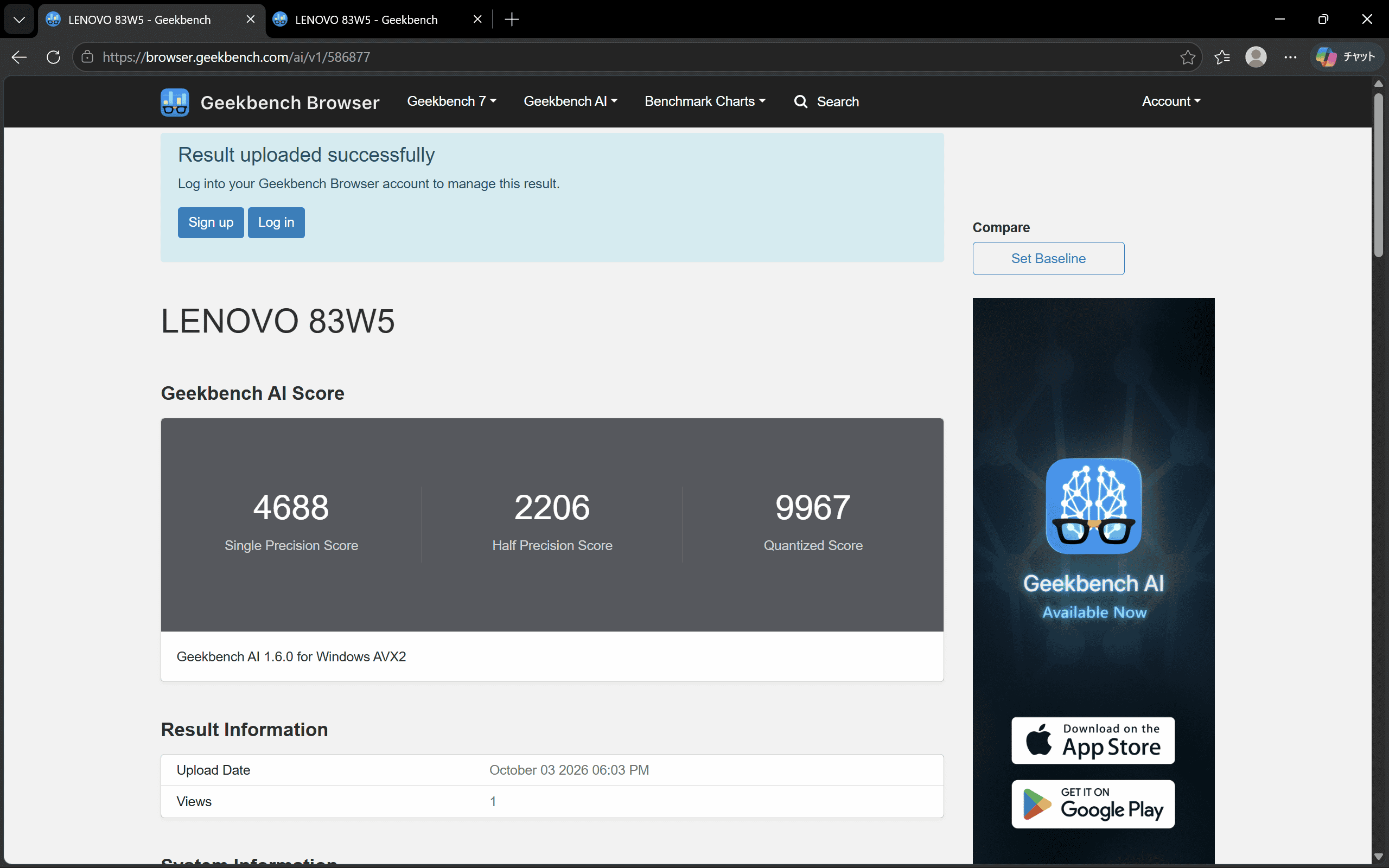Add page to favorites star icon

coord(1188,57)
